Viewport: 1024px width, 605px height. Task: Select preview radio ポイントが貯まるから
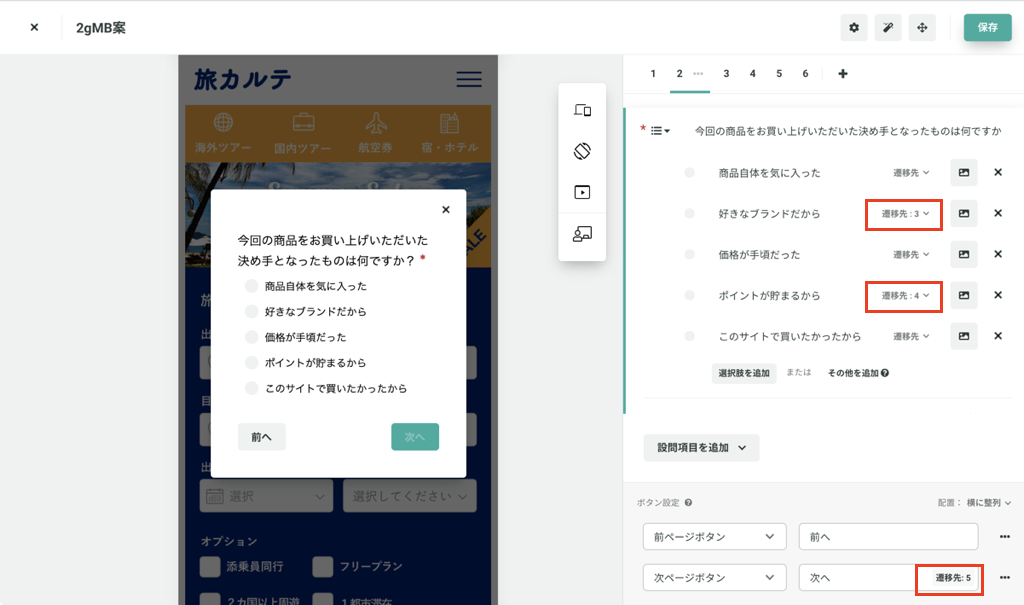tap(251, 363)
